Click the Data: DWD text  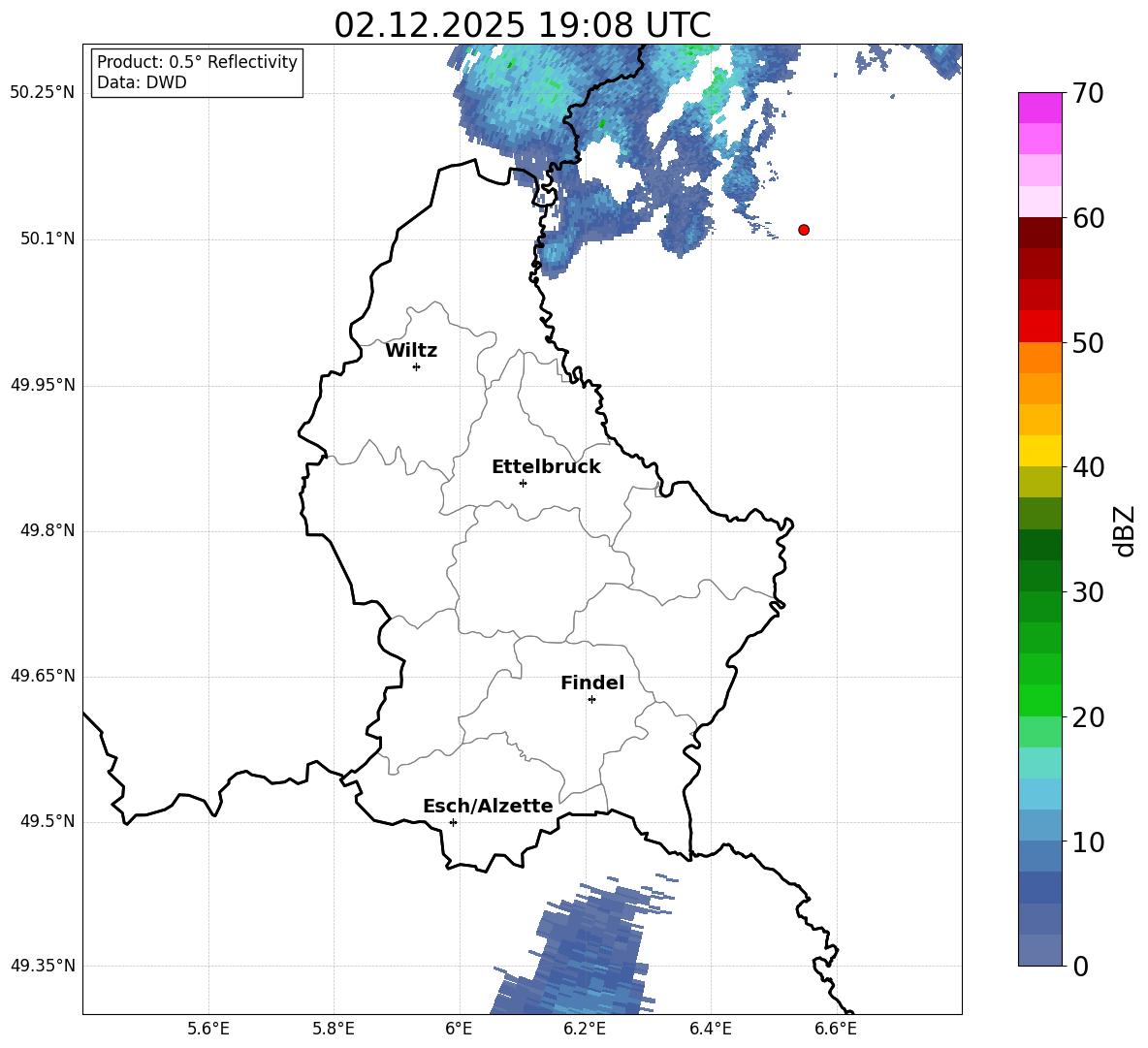[142, 82]
